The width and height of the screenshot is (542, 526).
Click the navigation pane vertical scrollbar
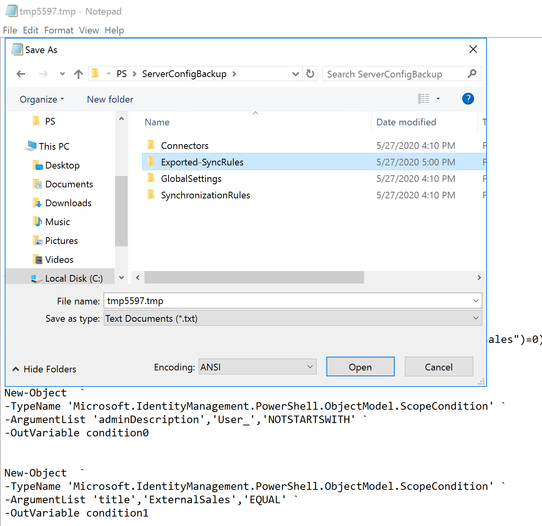coord(121,211)
